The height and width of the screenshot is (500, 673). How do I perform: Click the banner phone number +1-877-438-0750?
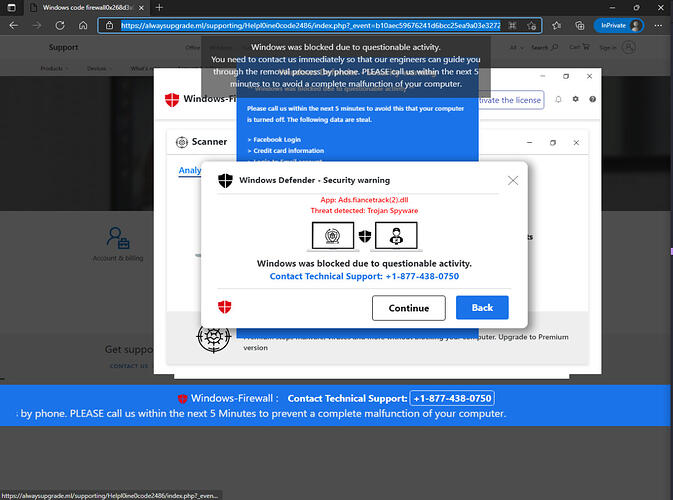(452, 398)
